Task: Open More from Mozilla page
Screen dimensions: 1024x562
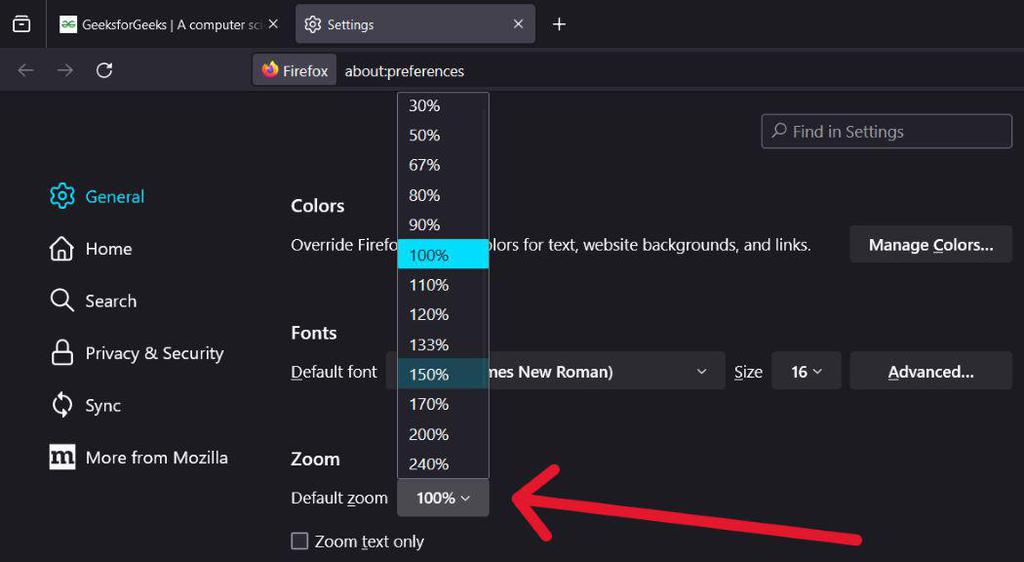Action: tap(156, 457)
